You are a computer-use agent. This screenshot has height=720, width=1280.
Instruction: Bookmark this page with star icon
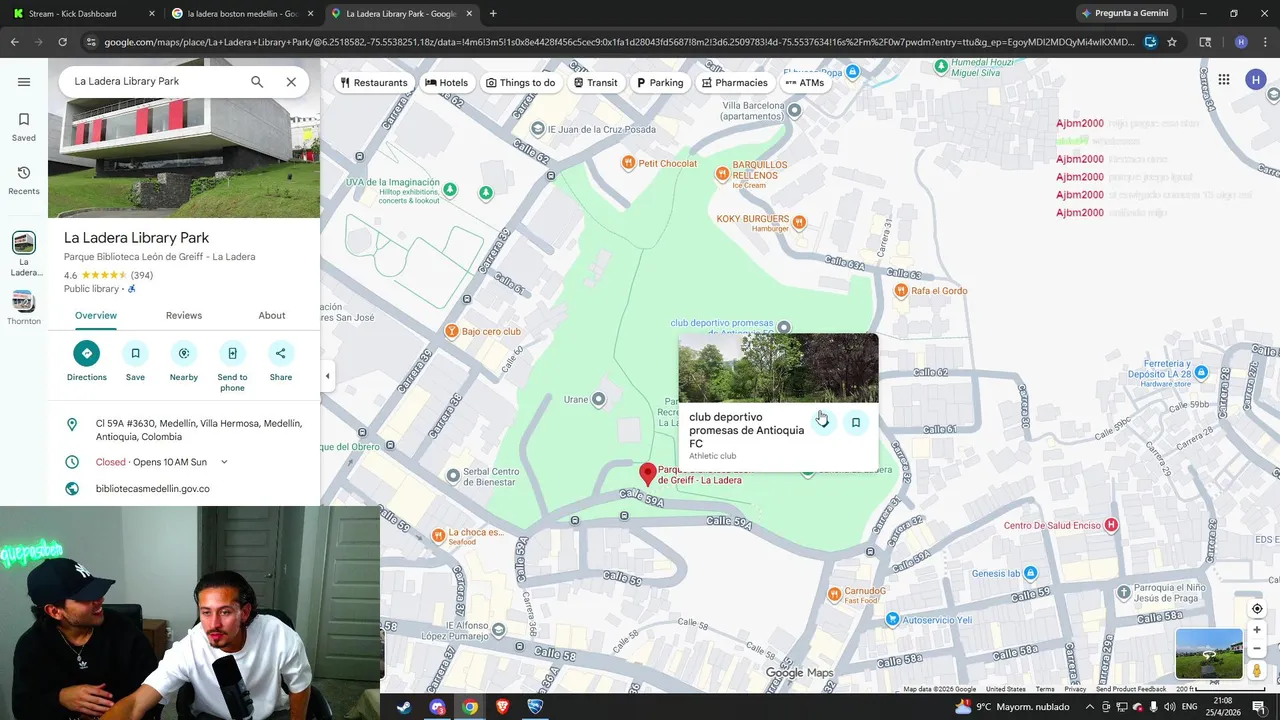tap(1172, 42)
